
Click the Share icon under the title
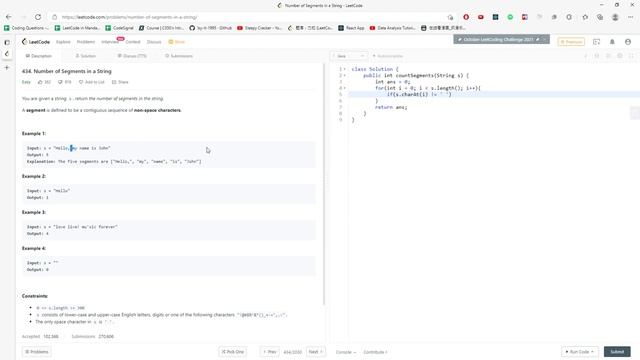(114, 82)
